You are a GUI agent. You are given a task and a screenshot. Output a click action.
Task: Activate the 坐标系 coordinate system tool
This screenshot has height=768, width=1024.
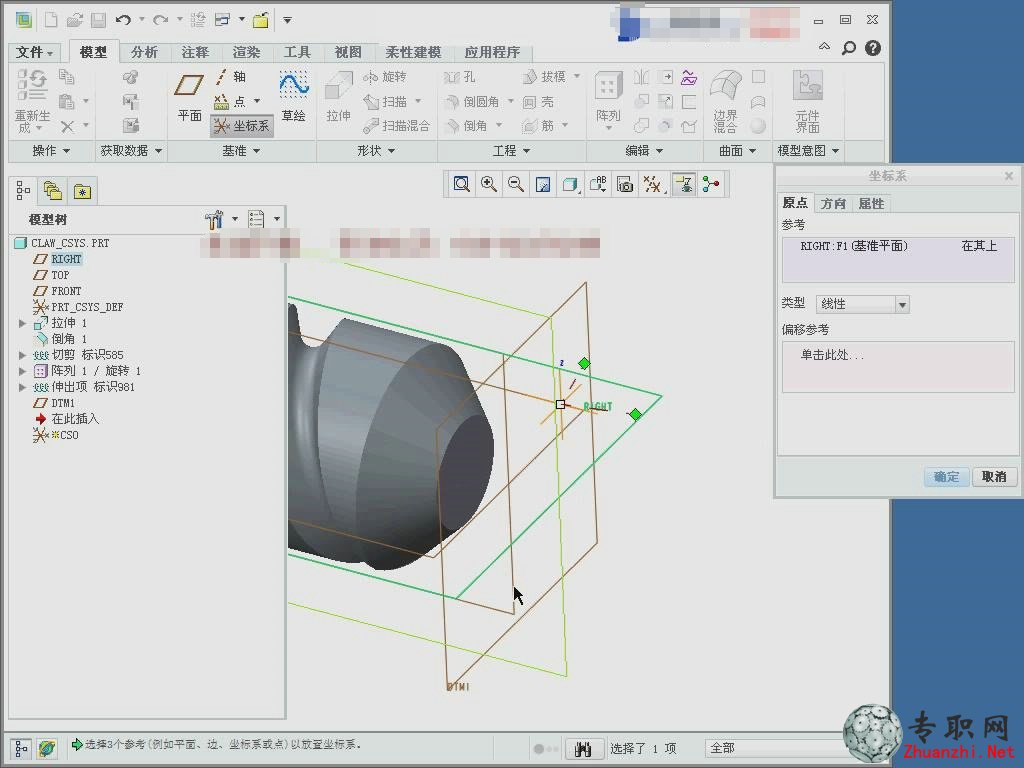242,125
